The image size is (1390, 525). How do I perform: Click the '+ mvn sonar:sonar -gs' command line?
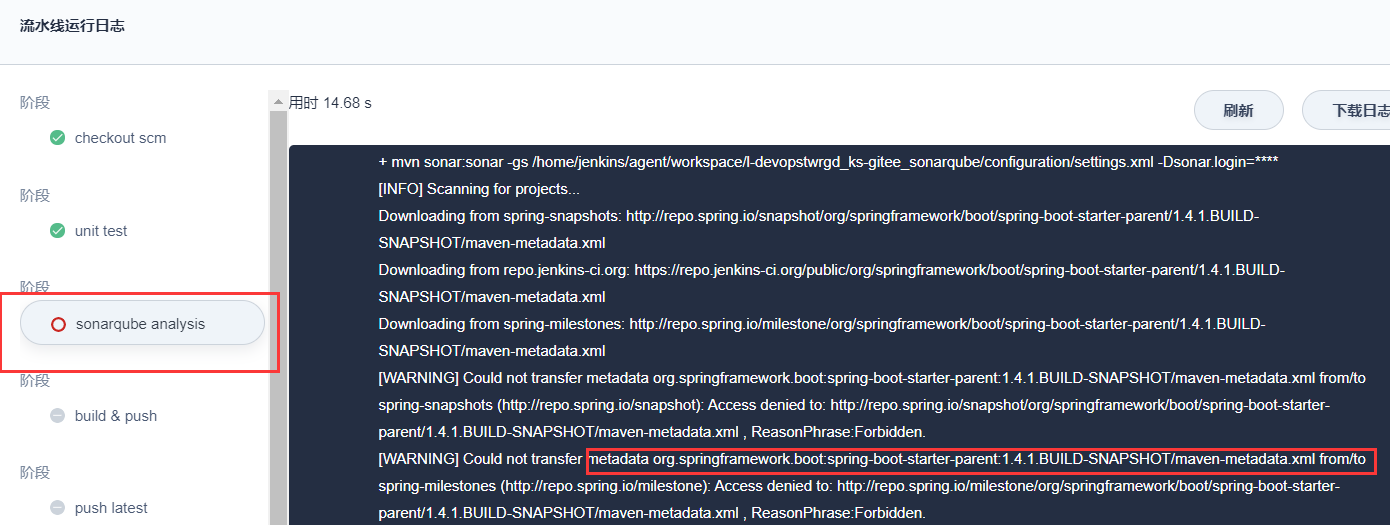pos(828,161)
